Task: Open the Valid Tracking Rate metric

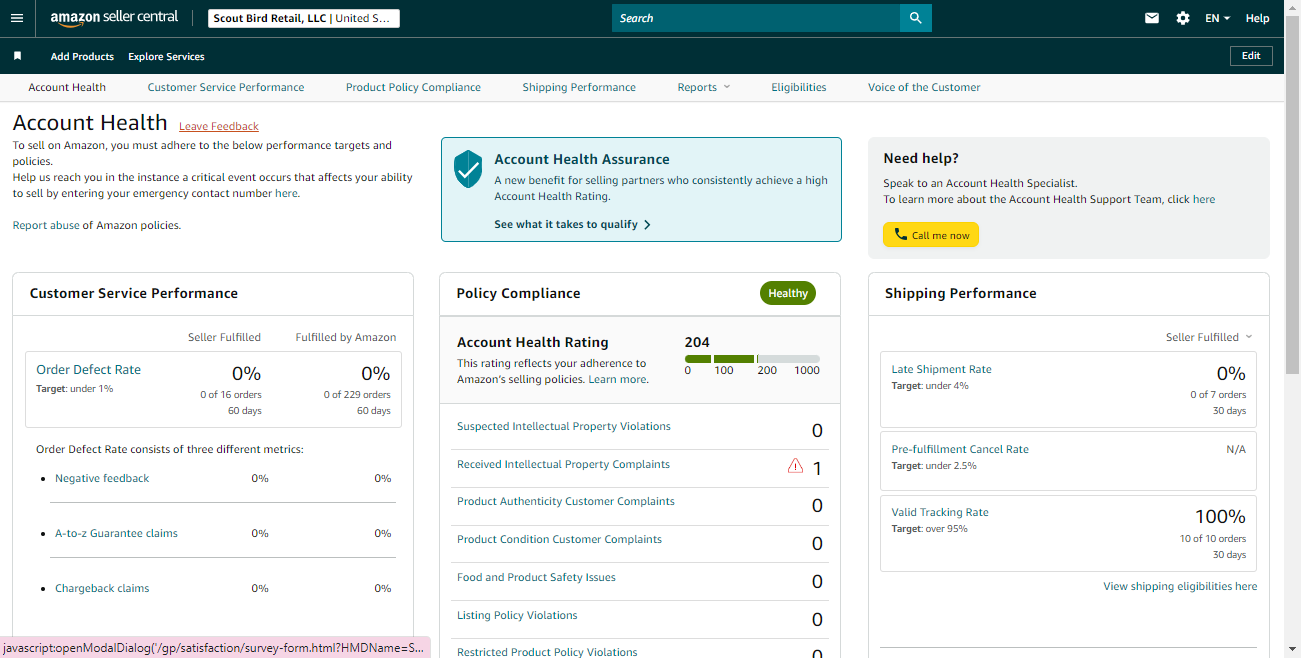Action: (940, 512)
